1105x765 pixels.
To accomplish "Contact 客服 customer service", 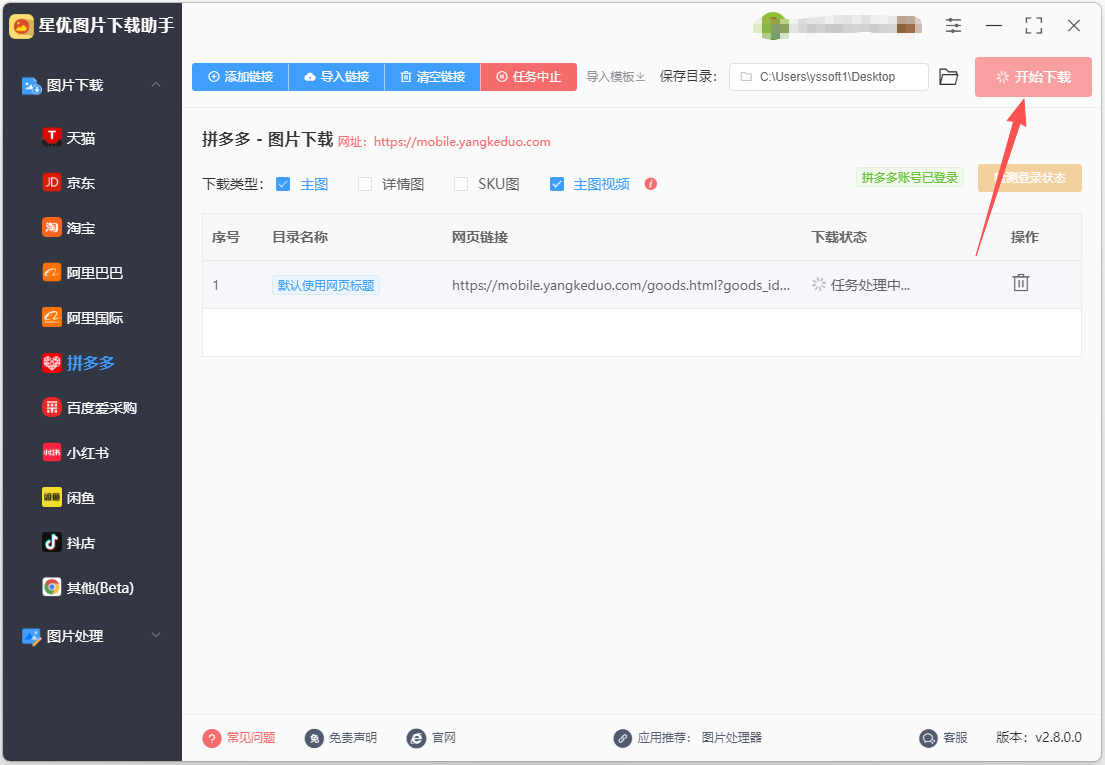I will point(944,738).
